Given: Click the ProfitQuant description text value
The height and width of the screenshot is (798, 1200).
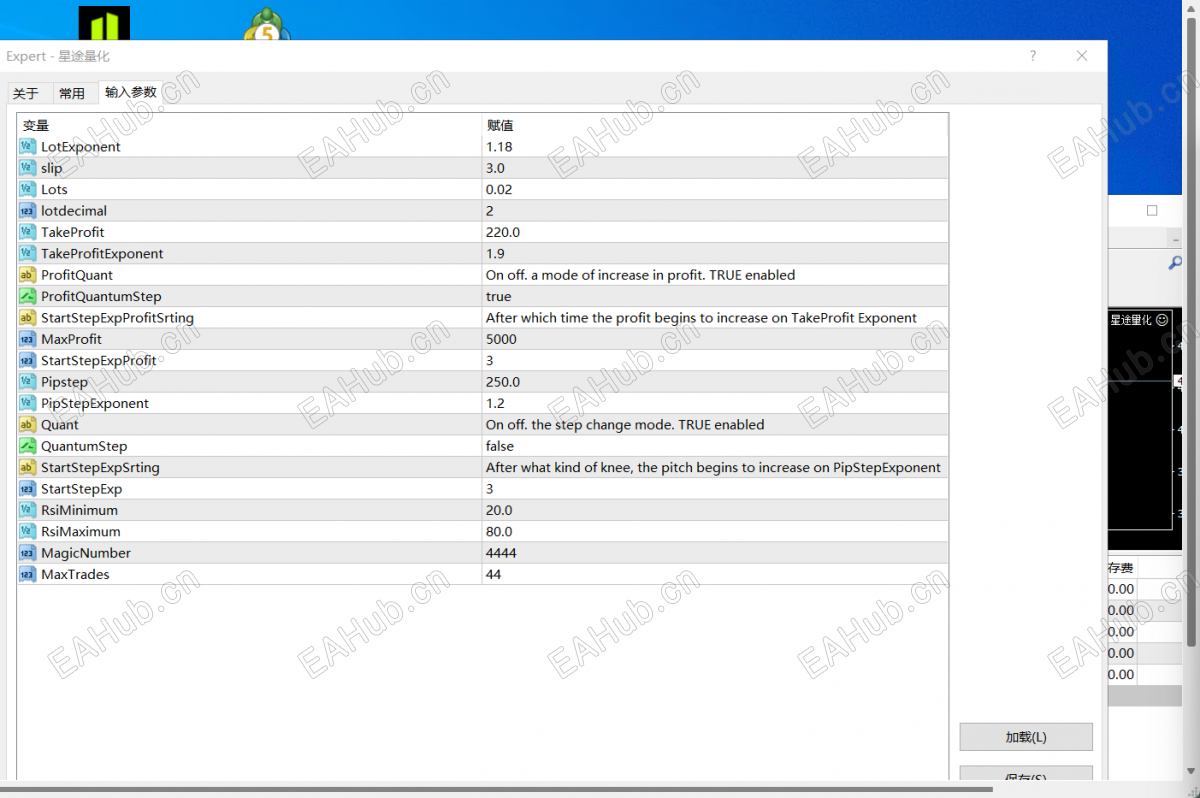Looking at the screenshot, I should point(640,275).
